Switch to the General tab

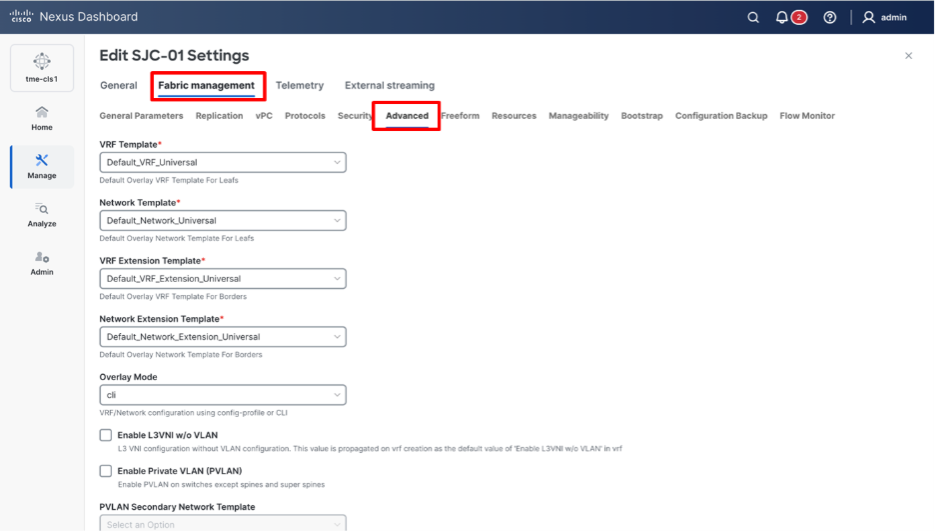point(118,85)
